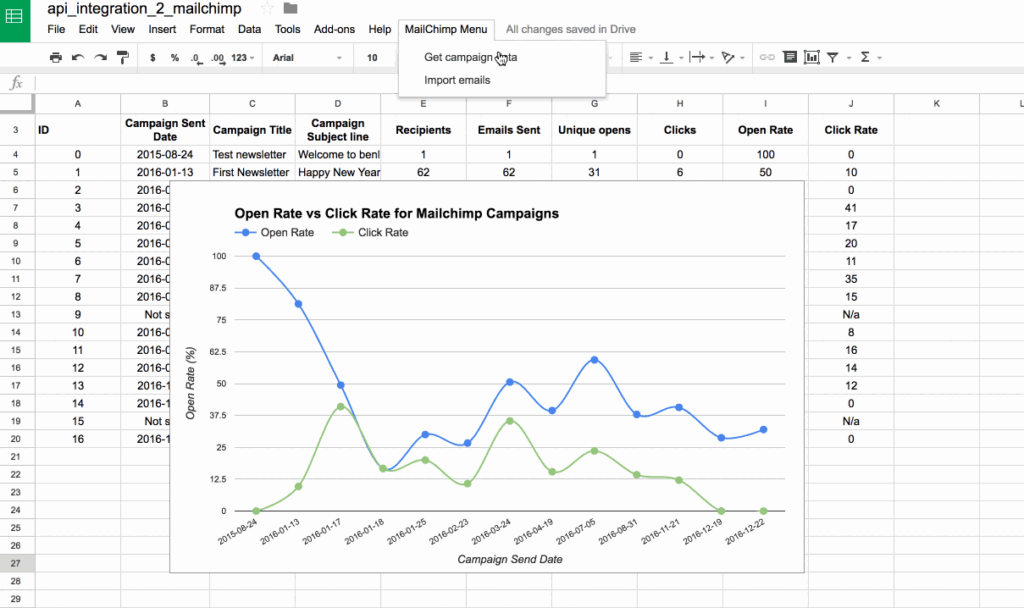Open the Insert menu
Screen dimensions: 1024x608
pos(162,29)
